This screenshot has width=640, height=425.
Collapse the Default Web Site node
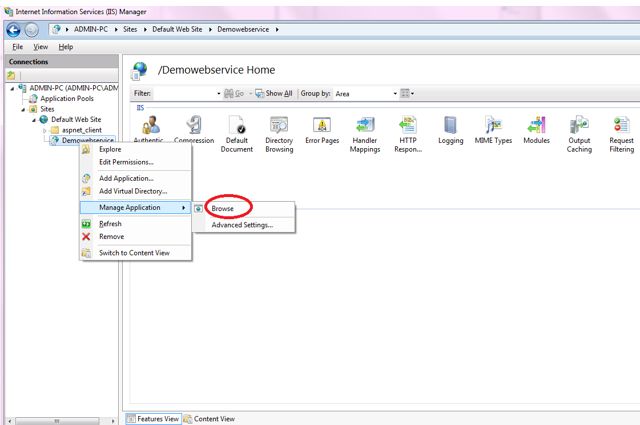click(34, 120)
